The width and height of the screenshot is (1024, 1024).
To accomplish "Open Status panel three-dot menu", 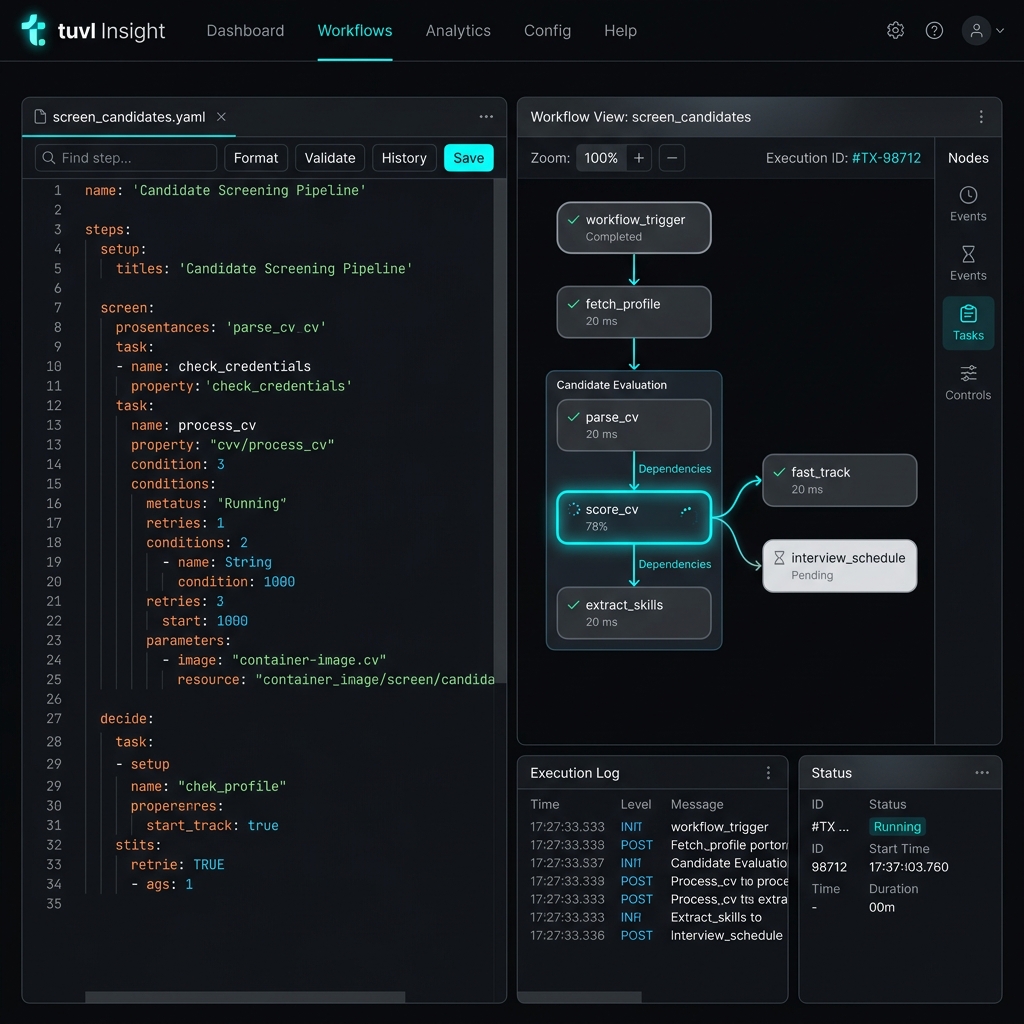I will pyautogui.click(x=982, y=773).
